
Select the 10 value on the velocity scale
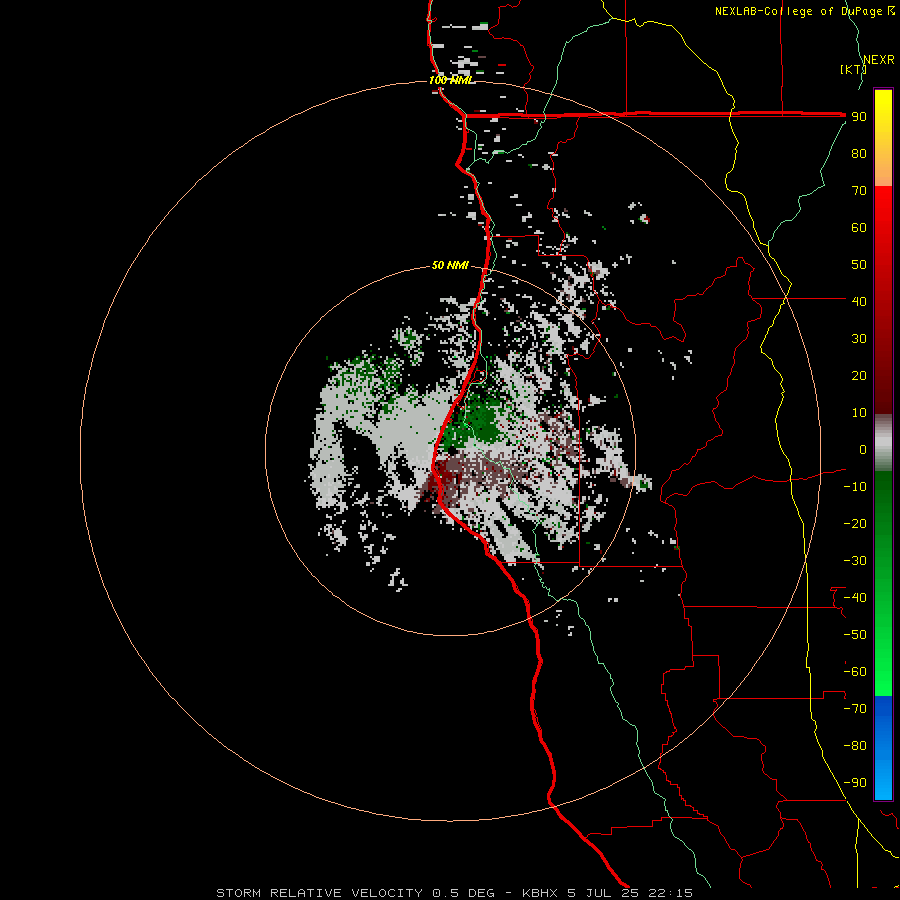(x=859, y=413)
